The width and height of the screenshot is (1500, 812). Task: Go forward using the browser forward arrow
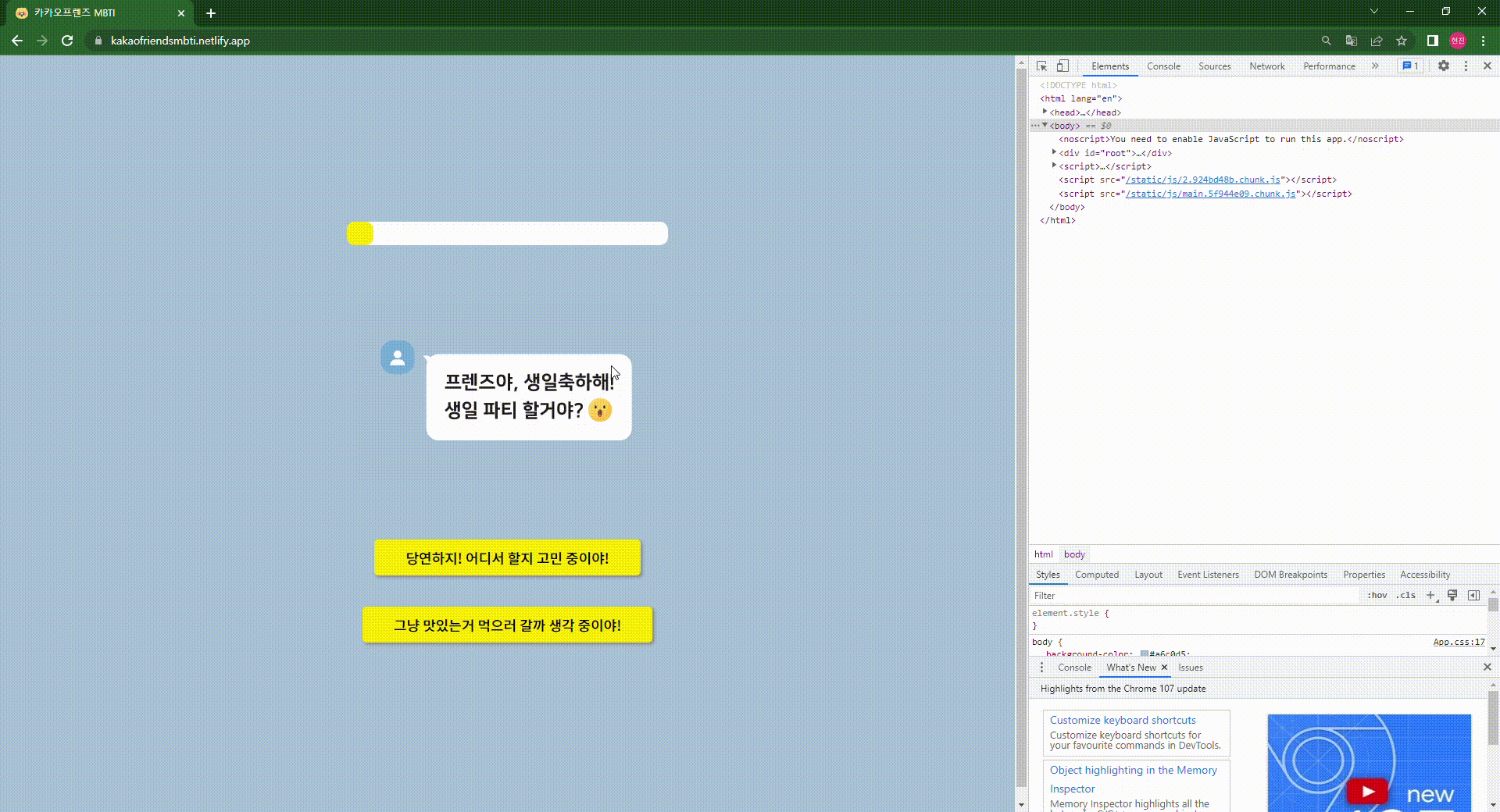coord(42,41)
